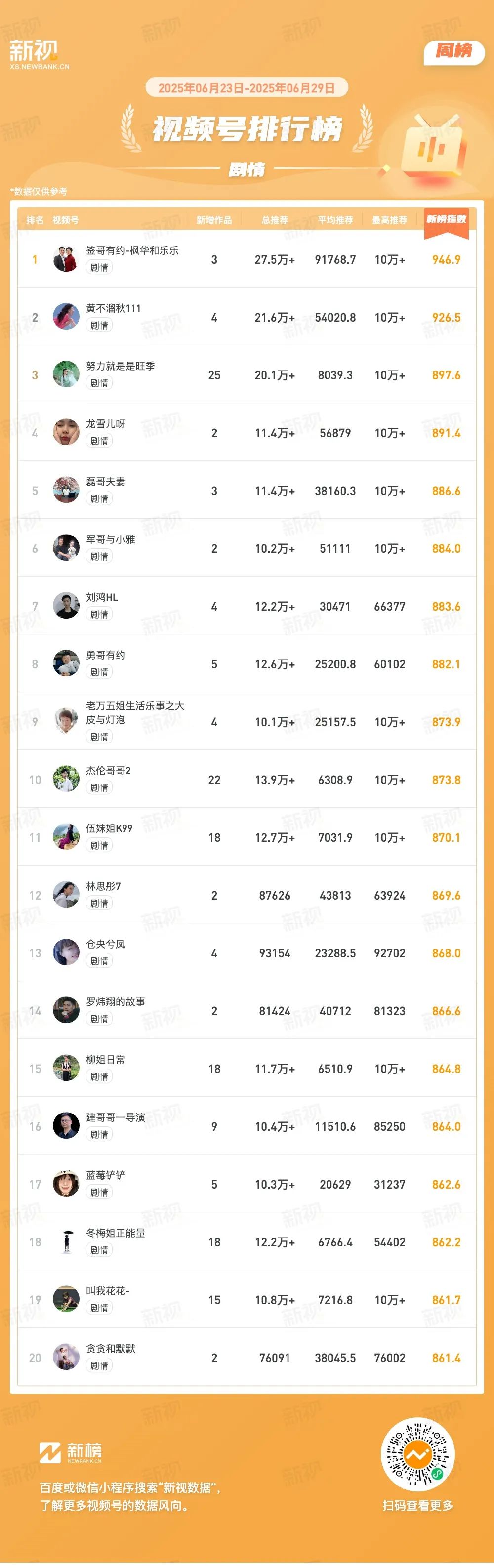Select the 龙雪儿呀 profile picture
494x1568 pixels.
click(x=66, y=433)
